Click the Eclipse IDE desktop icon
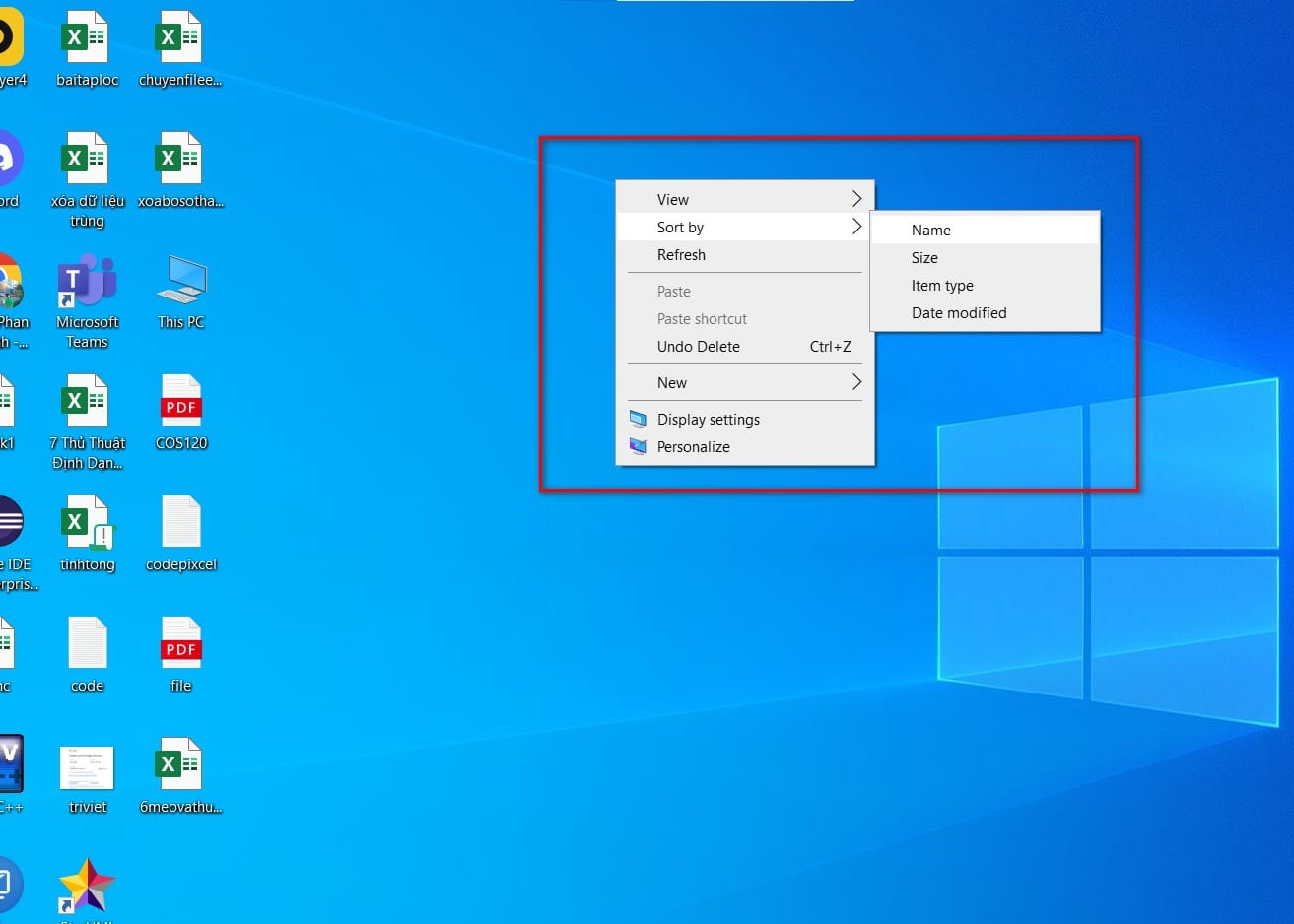The width and height of the screenshot is (1294, 924). (x=9, y=522)
